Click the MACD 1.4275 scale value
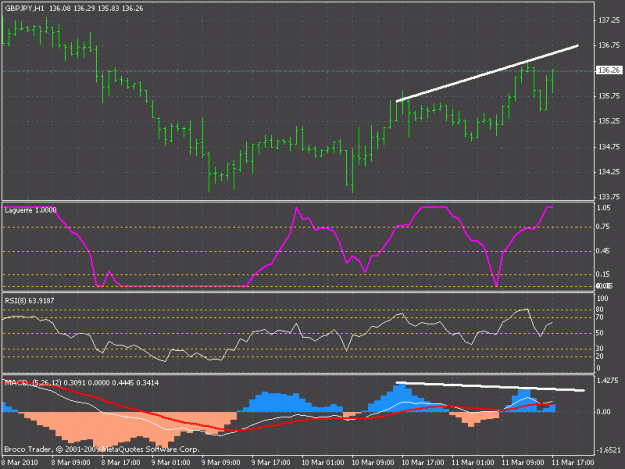Screen dimensions: 625x469 [x=607, y=381]
